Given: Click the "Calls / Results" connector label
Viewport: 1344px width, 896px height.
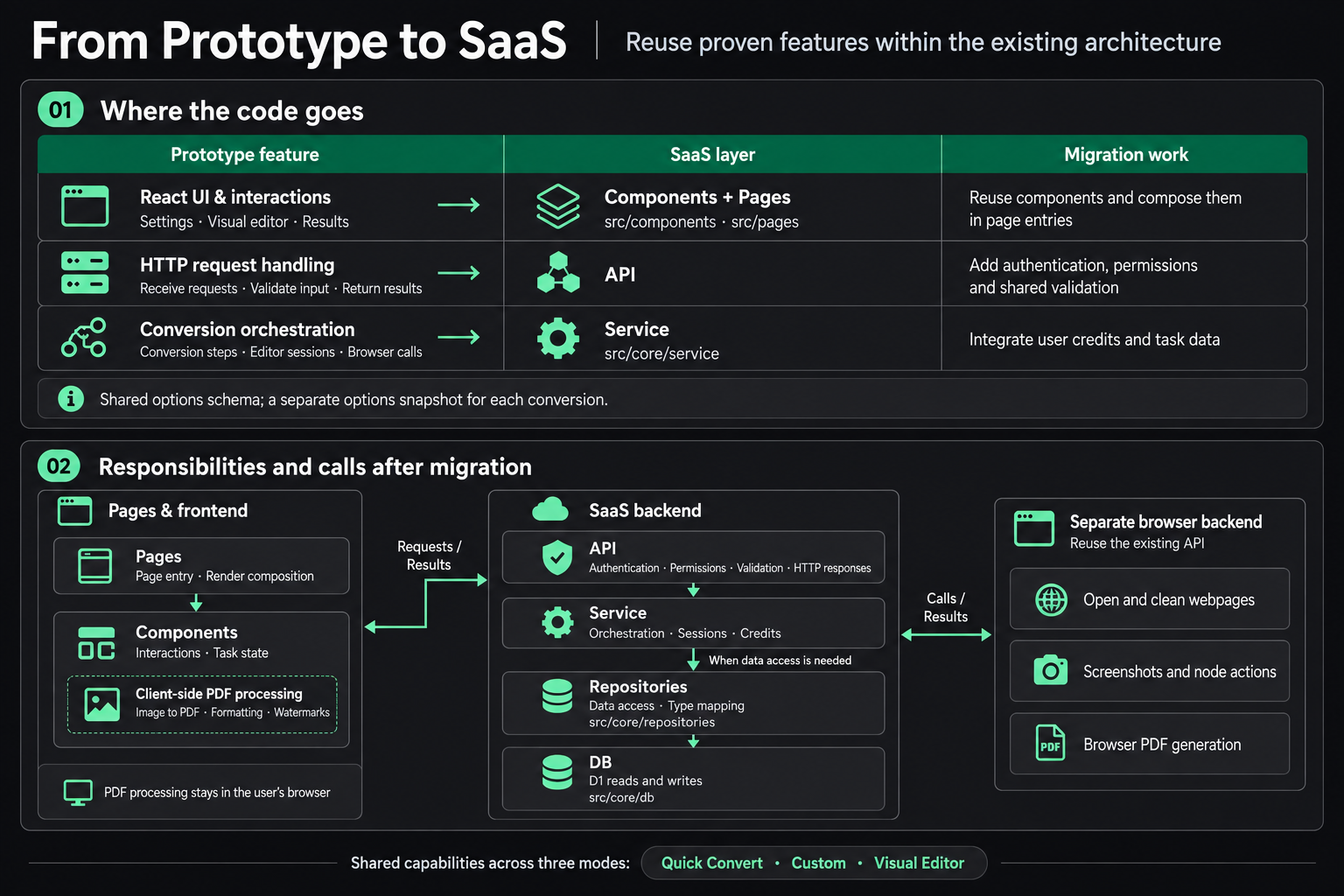Looking at the screenshot, I should point(946,607).
